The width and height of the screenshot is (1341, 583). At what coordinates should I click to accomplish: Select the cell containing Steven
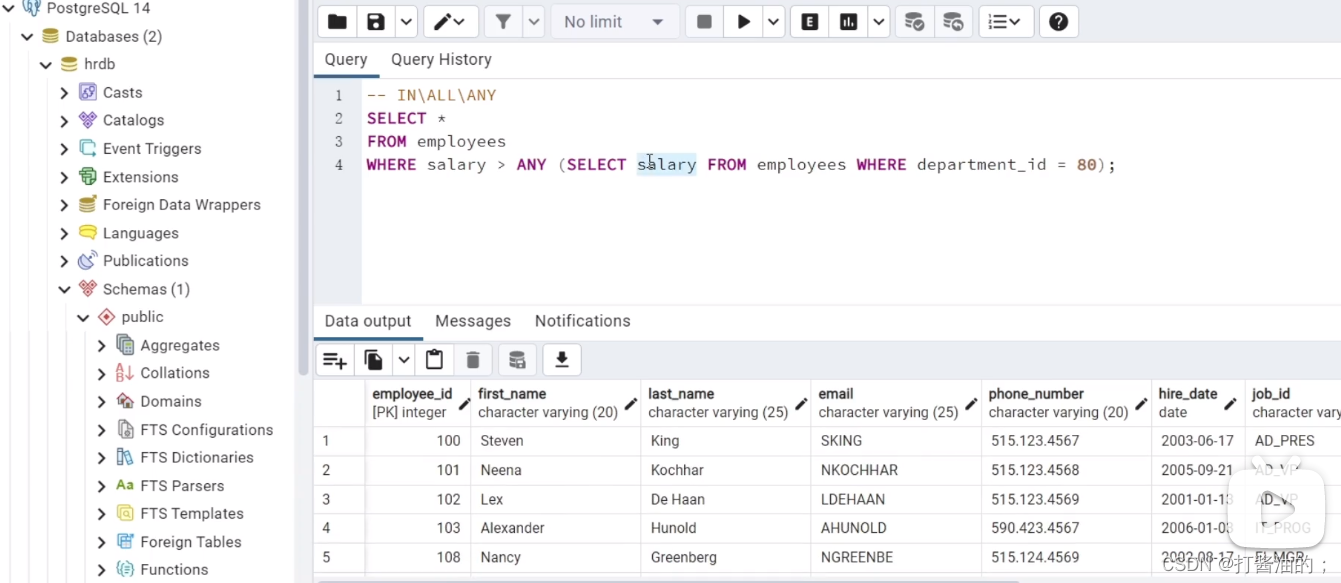point(556,441)
